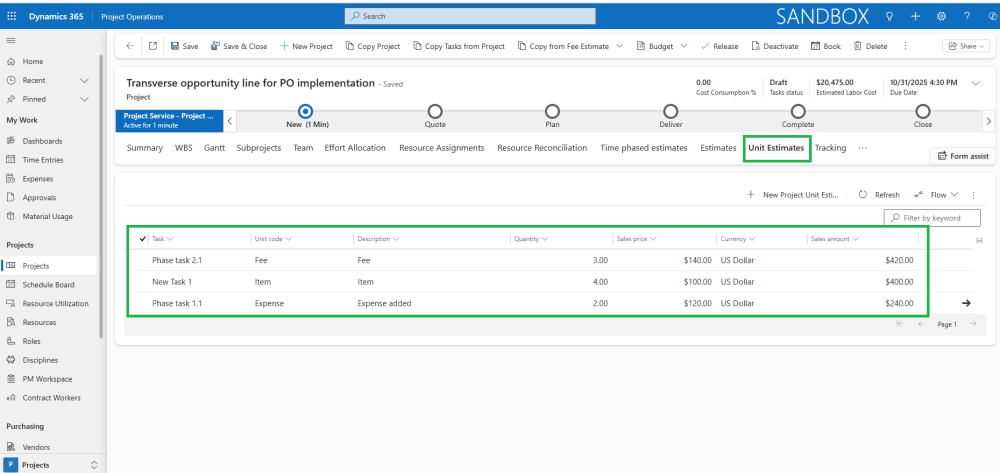Open the Dynamics 365 app launcher waffle

12,16
